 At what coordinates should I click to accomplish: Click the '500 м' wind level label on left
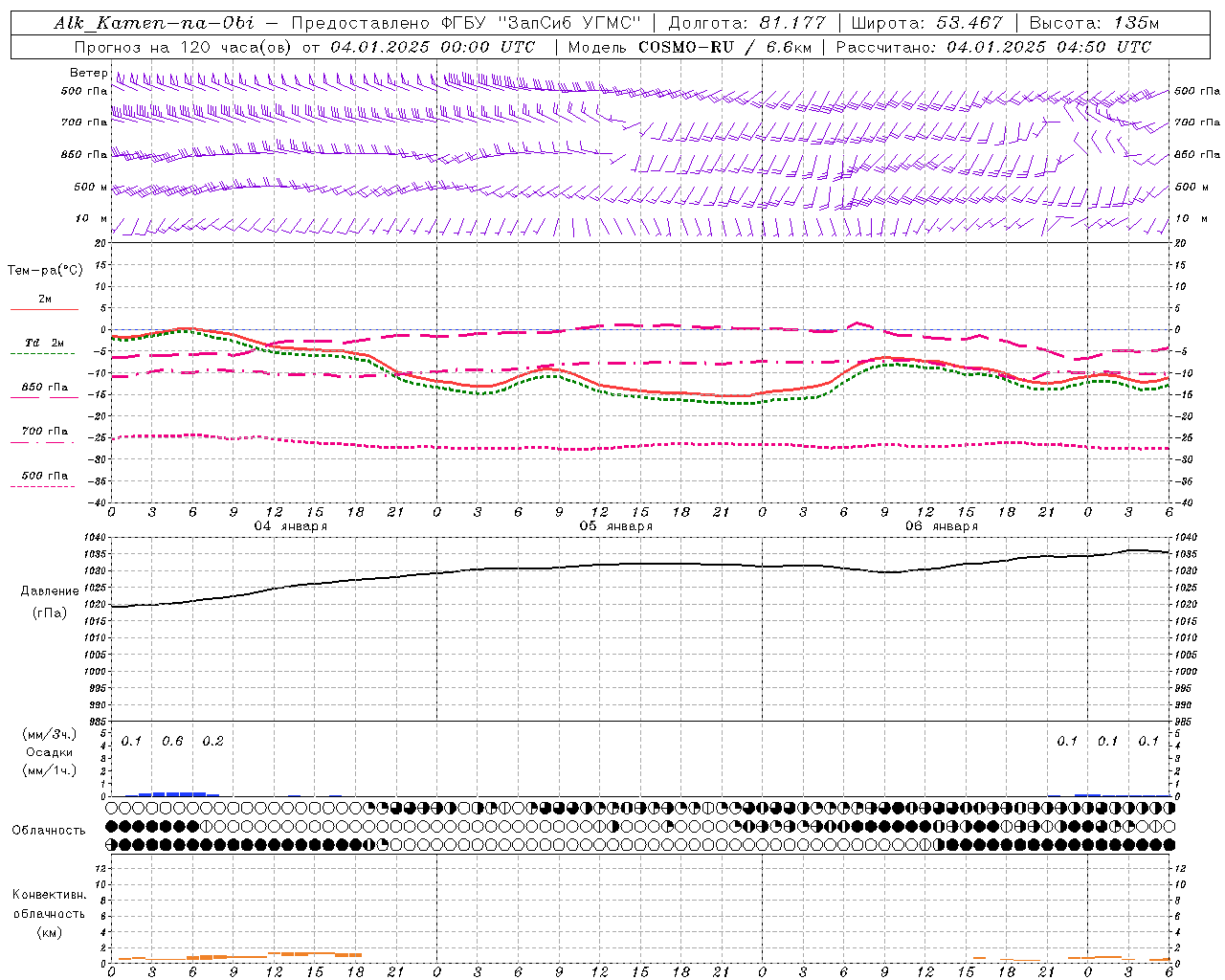pyautogui.click(x=91, y=187)
